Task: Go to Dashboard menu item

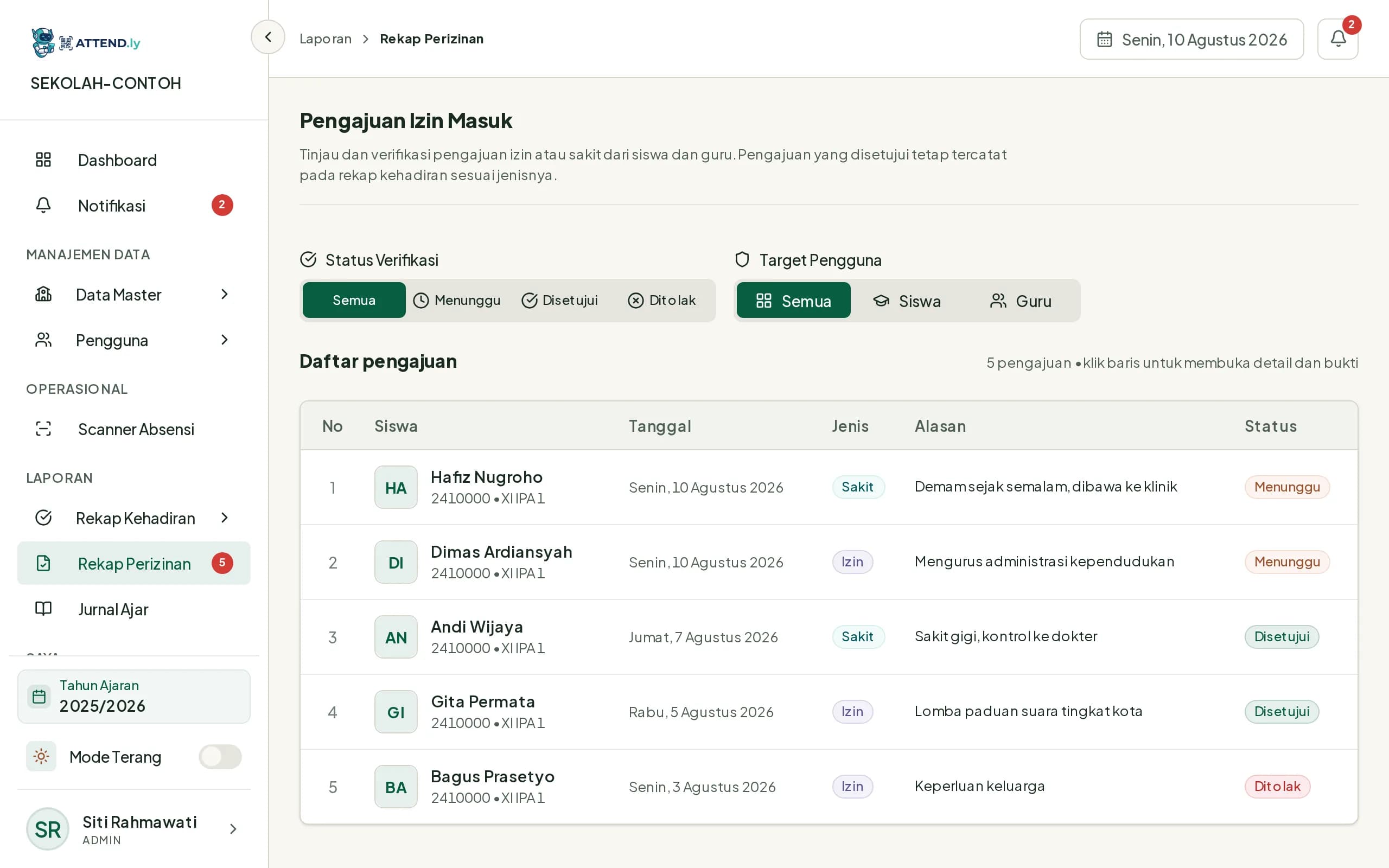Action: [133, 159]
